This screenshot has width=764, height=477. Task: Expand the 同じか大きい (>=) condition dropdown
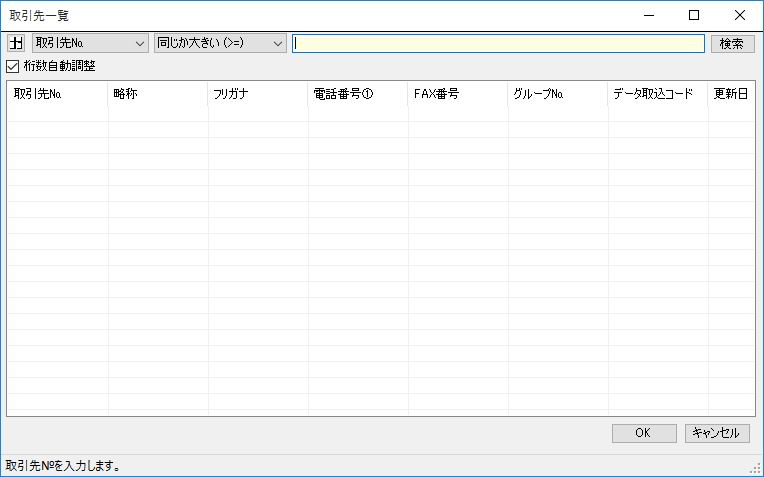220,43
